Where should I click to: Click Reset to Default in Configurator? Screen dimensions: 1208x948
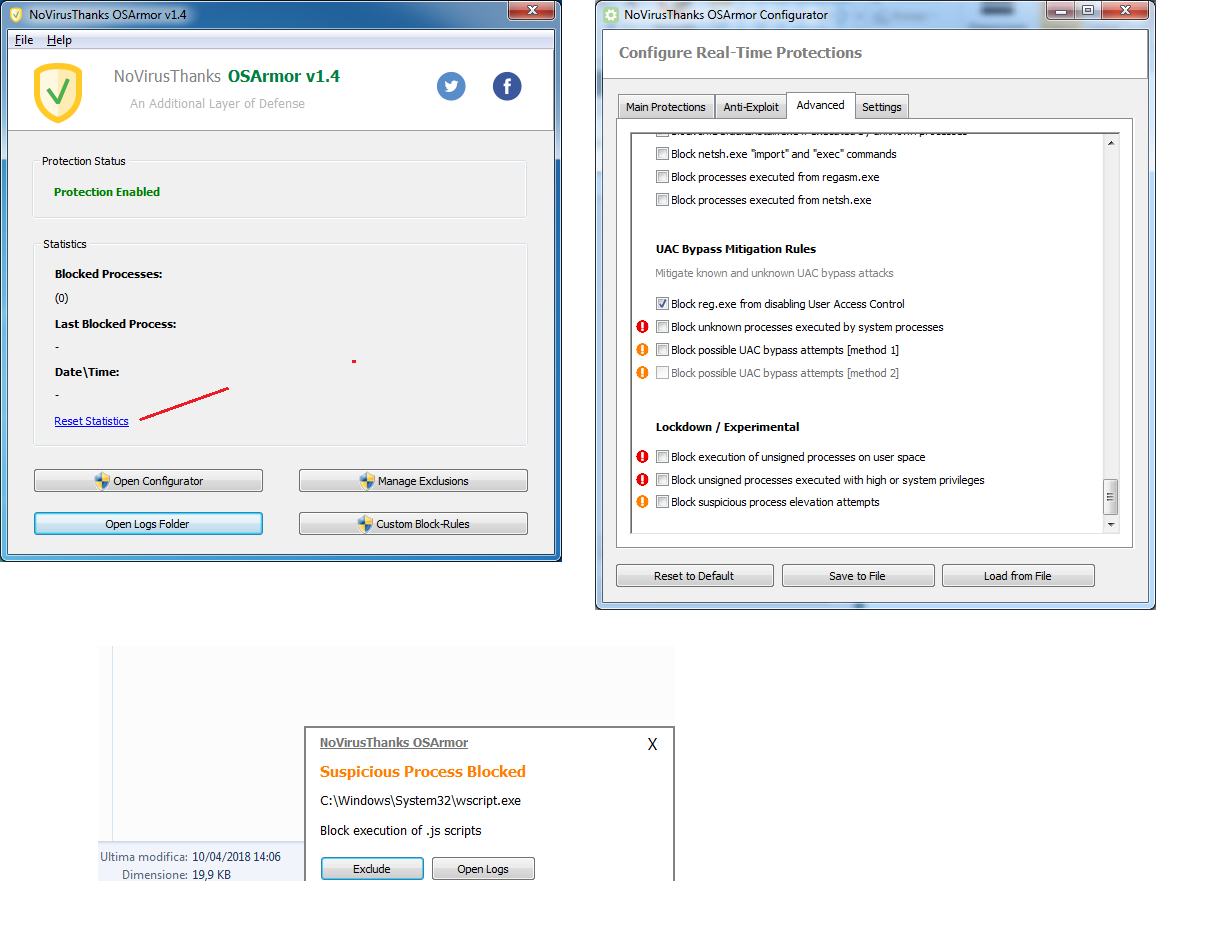(695, 576)
